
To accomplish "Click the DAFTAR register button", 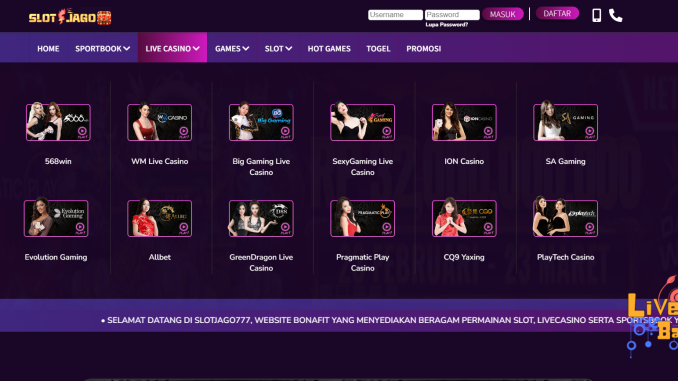I will tap(557, 13).
